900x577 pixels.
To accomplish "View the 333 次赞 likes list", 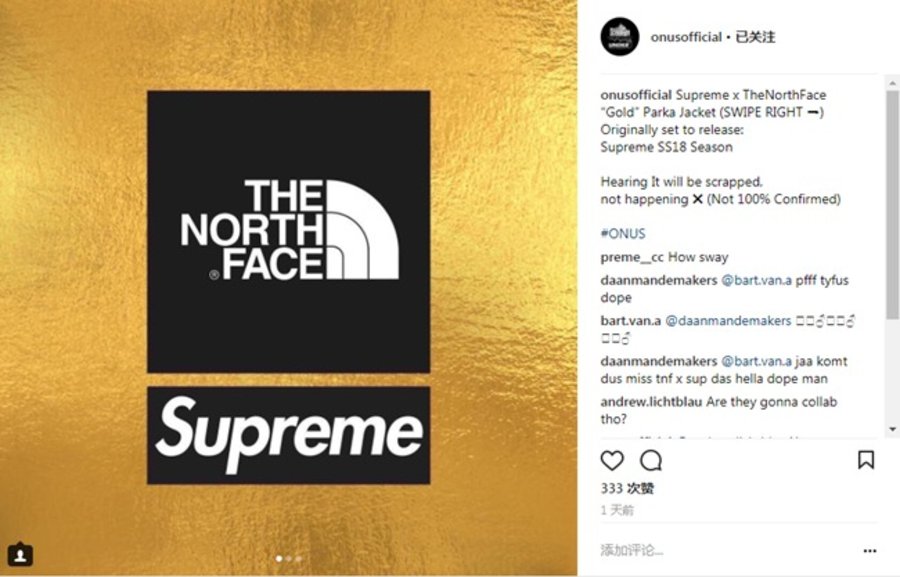I will [x=627, y=488].
